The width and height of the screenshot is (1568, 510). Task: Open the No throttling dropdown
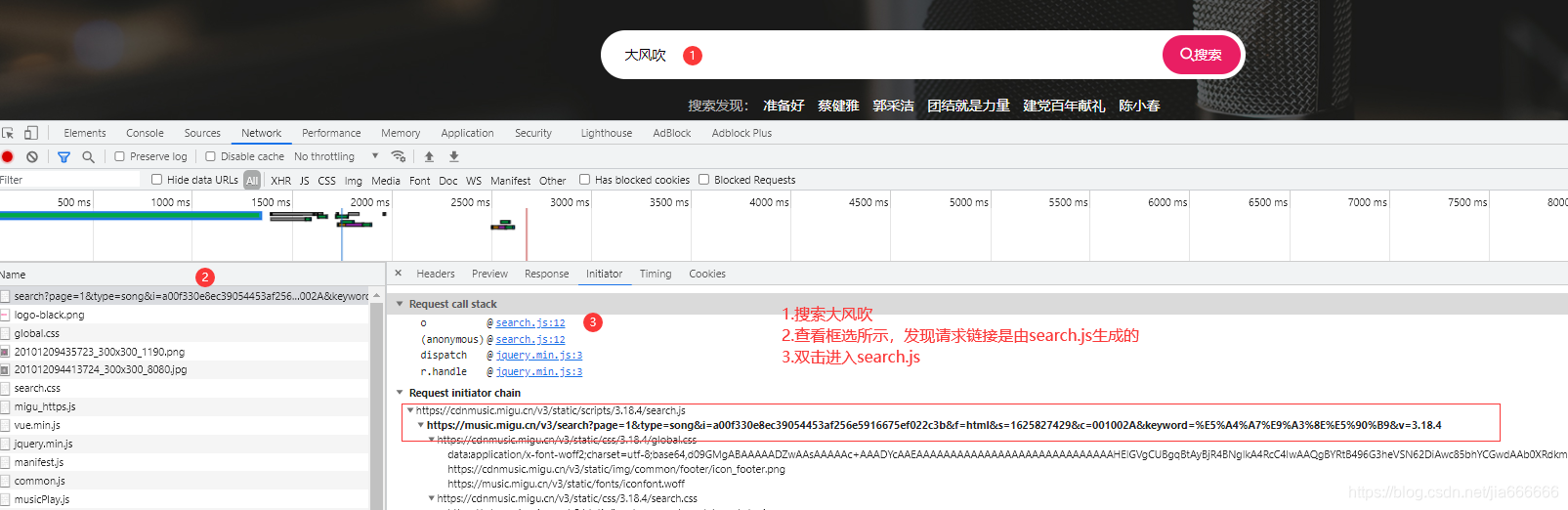(336, 156)
